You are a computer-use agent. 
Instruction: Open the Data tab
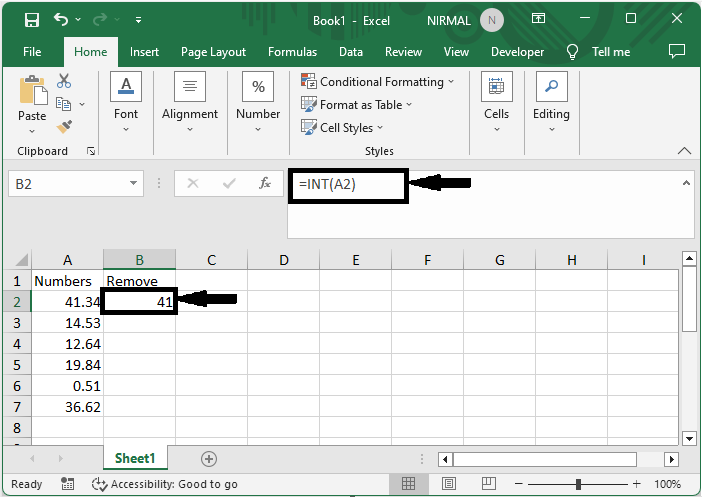[351, 52]
